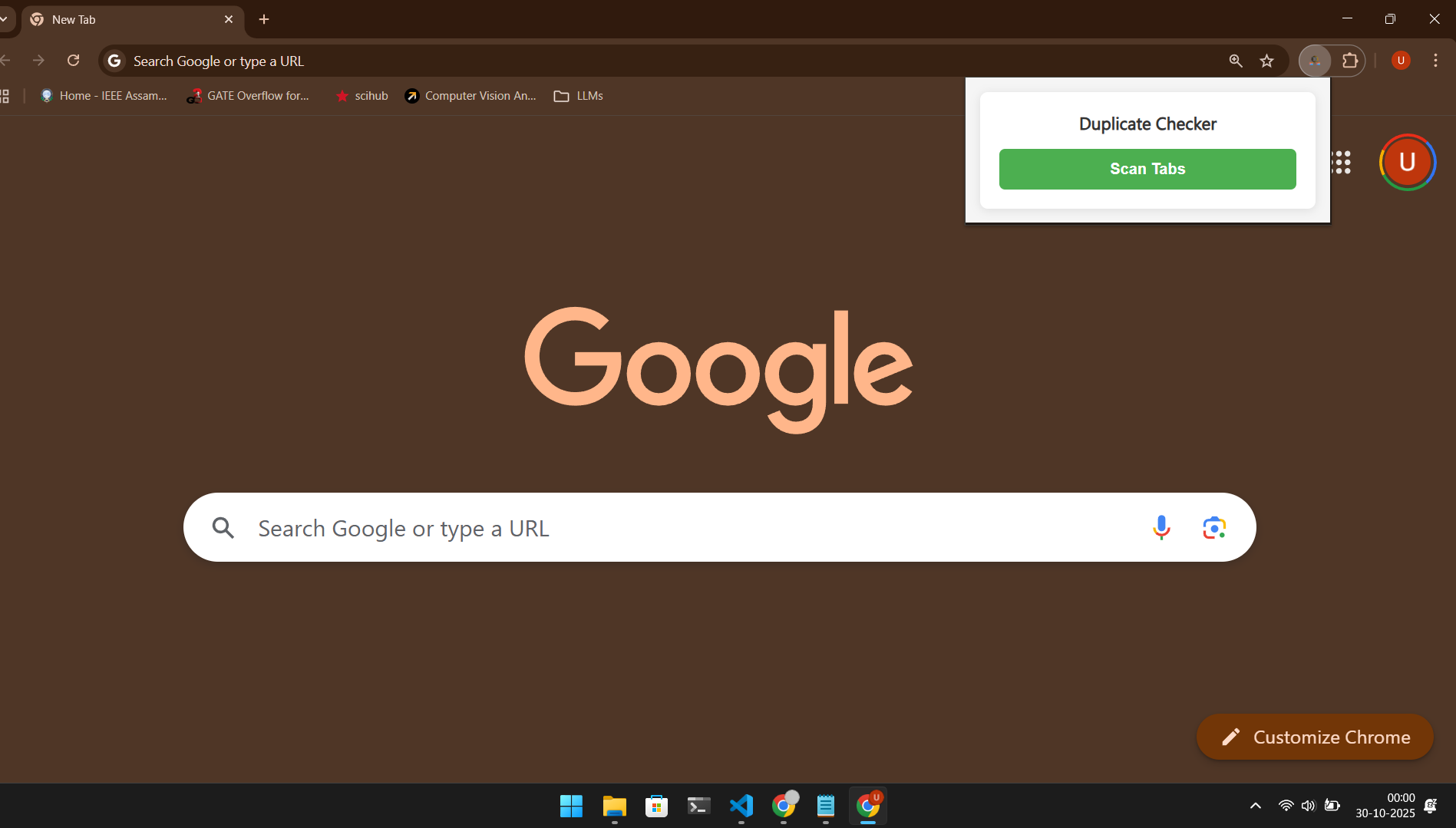Close the New Tab tab
Viewport: 1456px width, 828px height.
(229, 19)
